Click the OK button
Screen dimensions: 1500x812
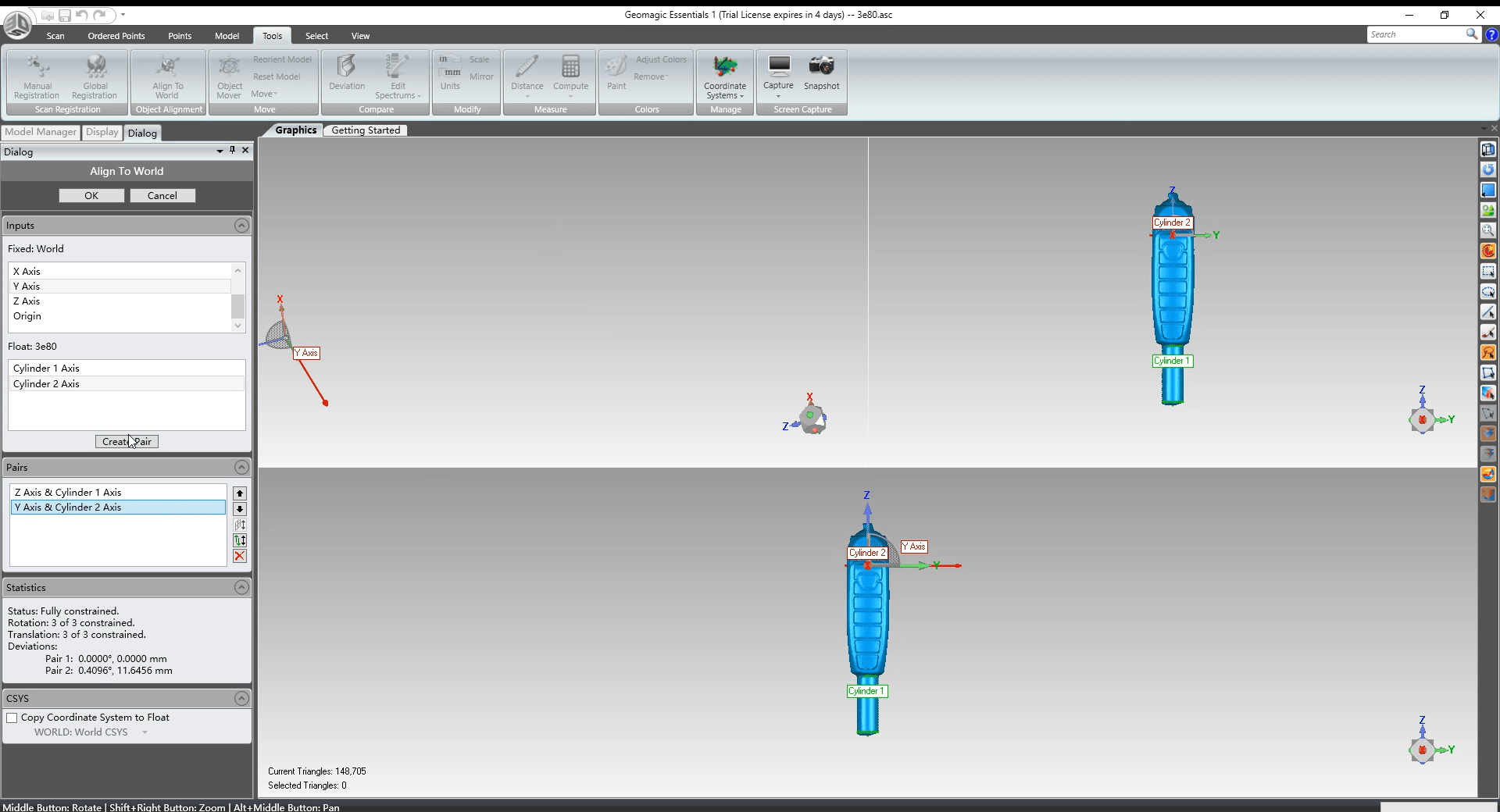click(x=91, y=196)
